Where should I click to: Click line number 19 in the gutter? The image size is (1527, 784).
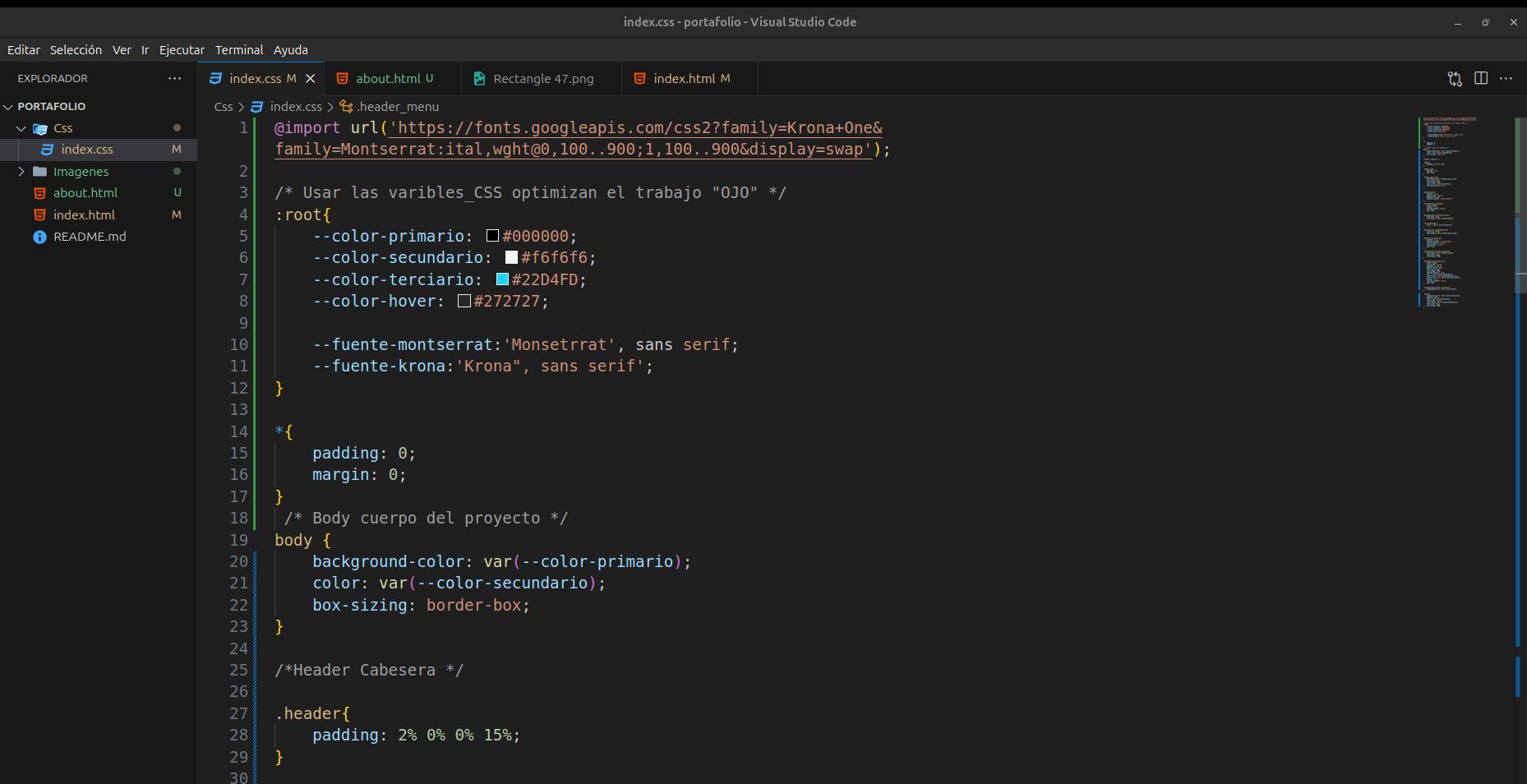238,540
